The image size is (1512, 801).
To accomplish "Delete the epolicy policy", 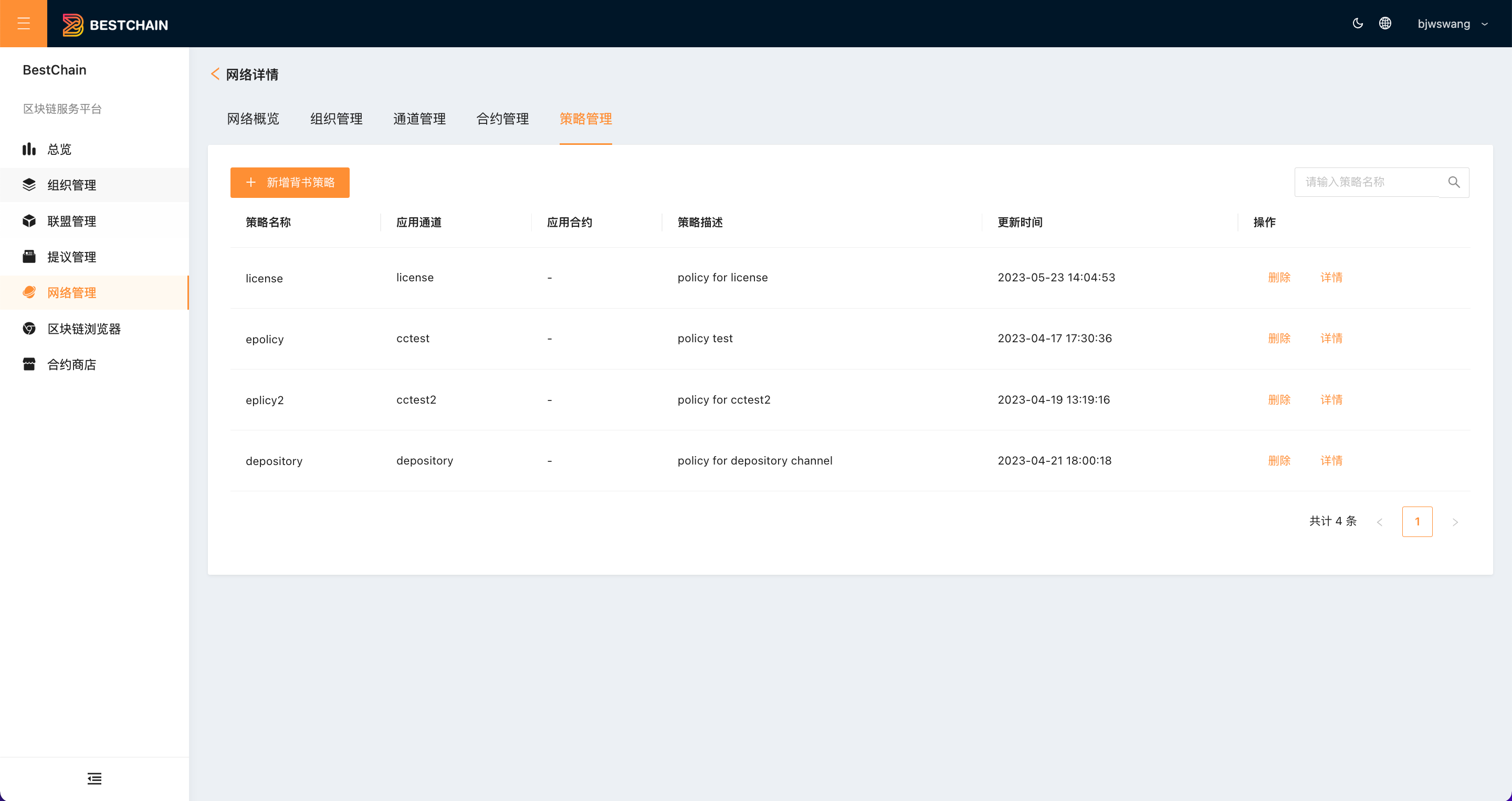I will point(1279,339).
